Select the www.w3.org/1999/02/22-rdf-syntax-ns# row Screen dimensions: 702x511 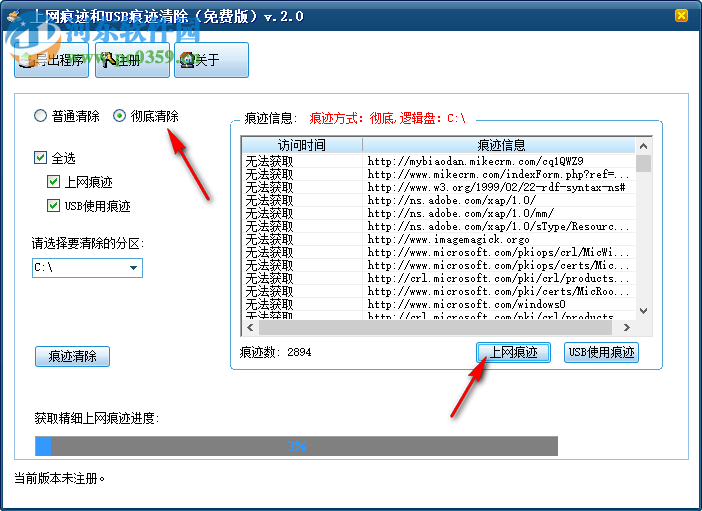(x=438, y=187)
